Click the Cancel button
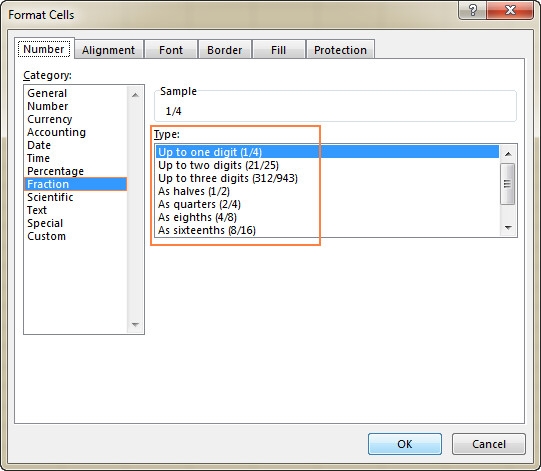Image resolution: width=541 pixels, height=471 pixels. click(489, 444)
